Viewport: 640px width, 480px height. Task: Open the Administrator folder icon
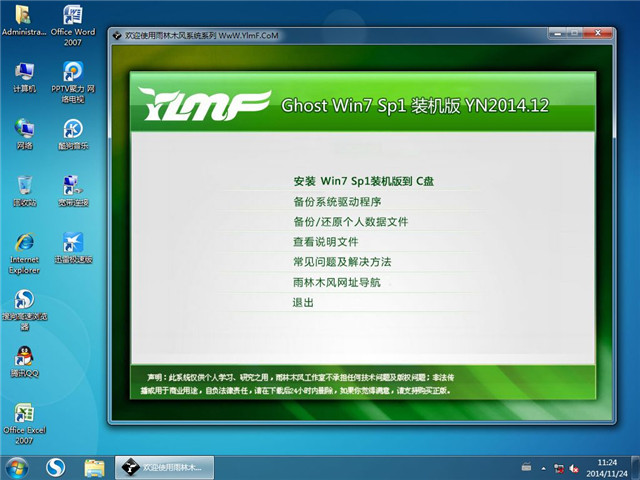23,15
